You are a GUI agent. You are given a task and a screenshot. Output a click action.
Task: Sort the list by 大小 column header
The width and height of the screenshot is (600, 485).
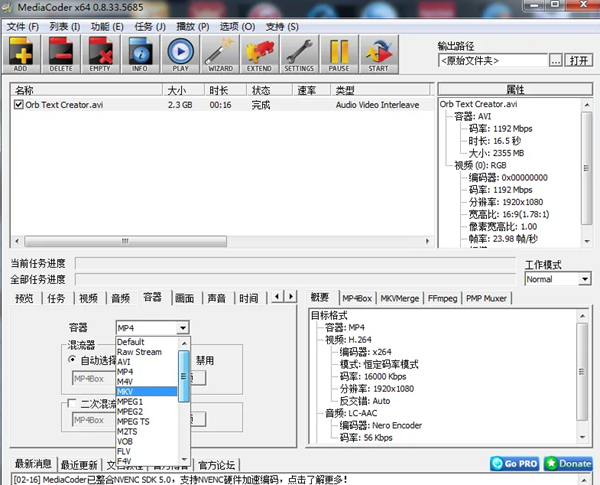click(x=183, y=90)
